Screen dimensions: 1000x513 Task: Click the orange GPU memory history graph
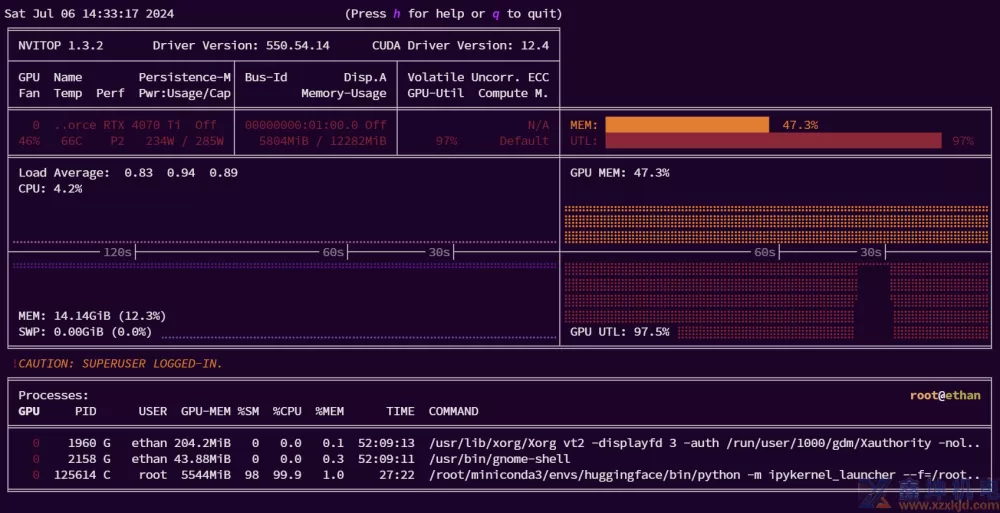(776, 225)
